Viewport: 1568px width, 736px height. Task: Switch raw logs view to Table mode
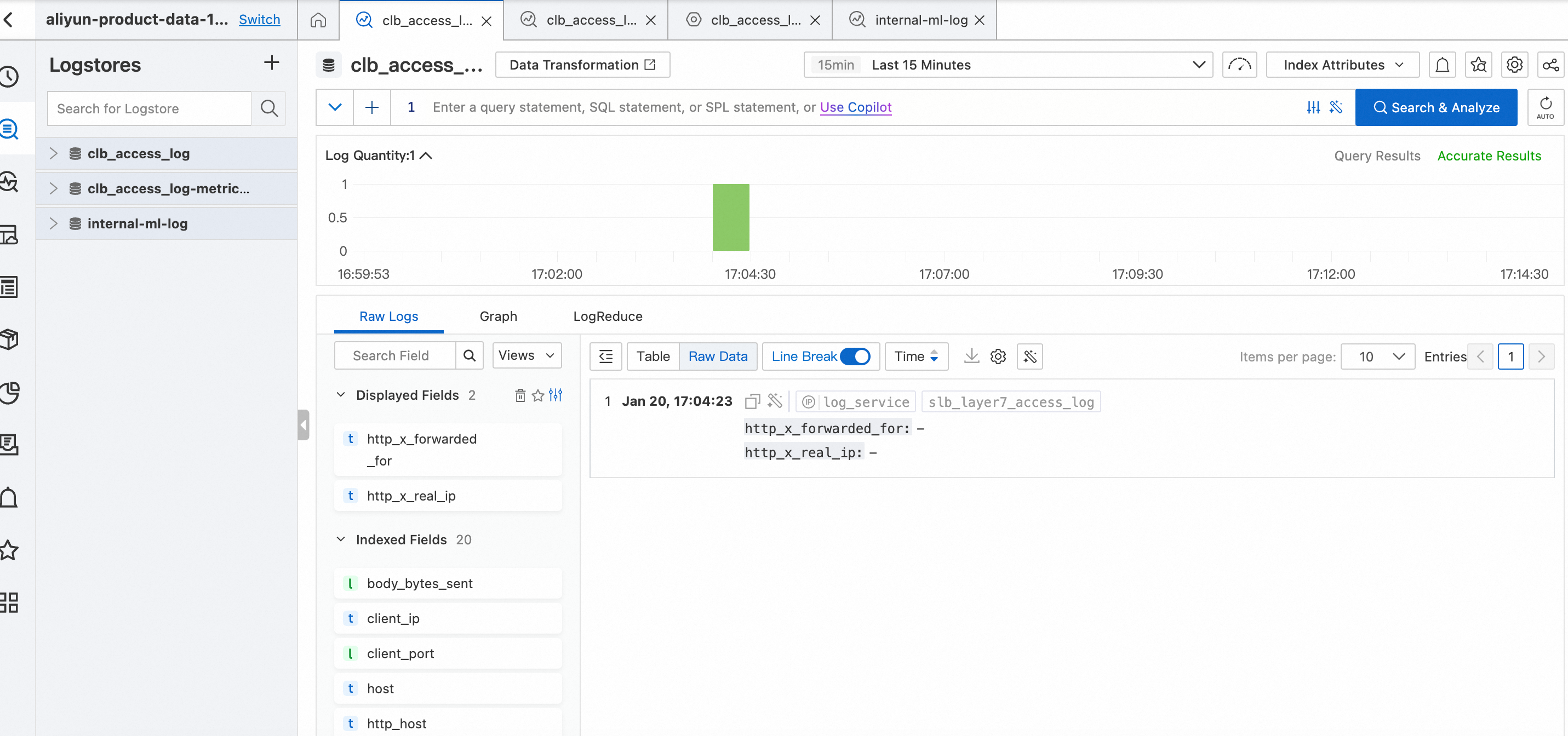coord(653,357)
